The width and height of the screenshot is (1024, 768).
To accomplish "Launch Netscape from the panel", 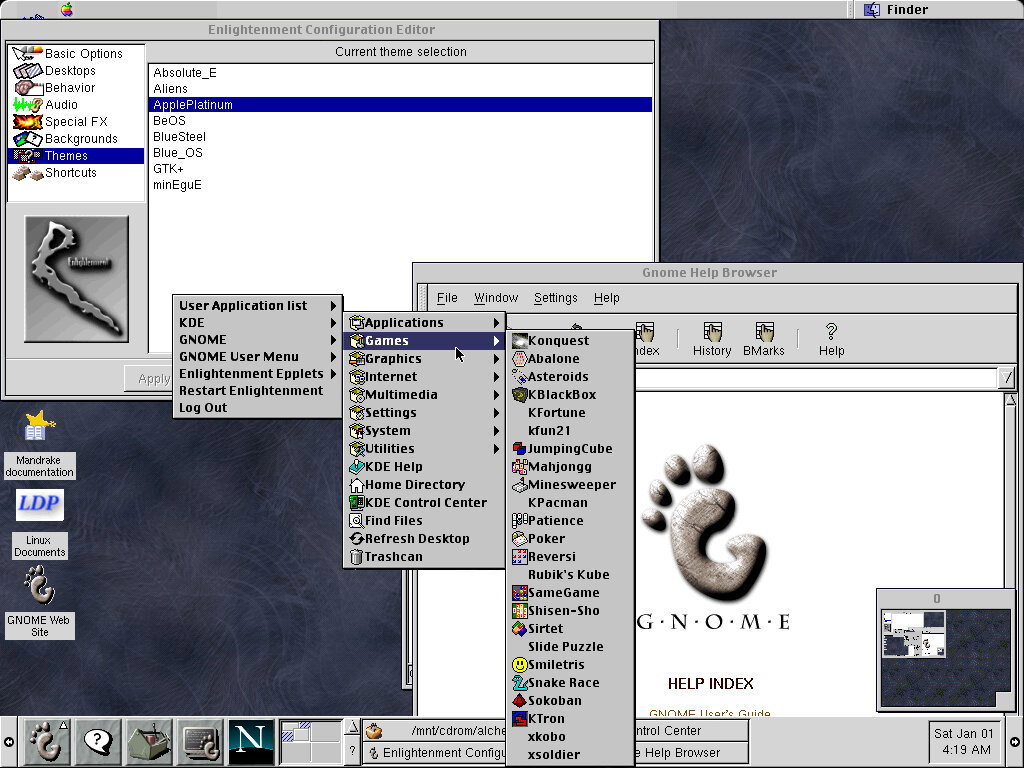I will [251, 741].
